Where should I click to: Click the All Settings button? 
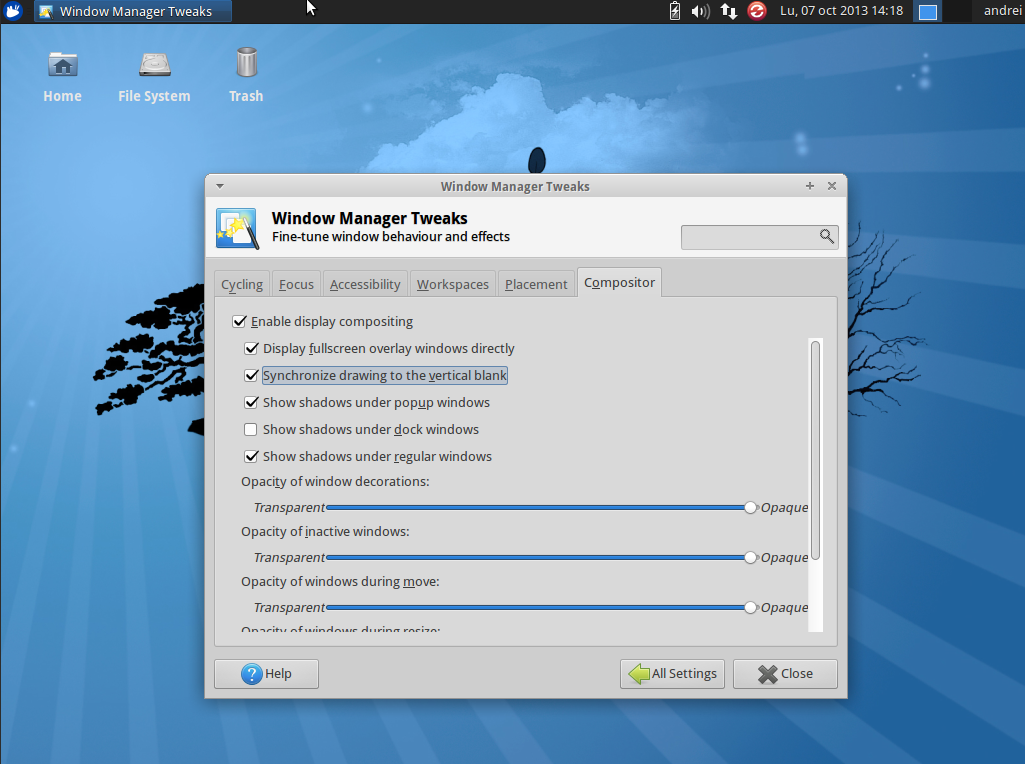pyautogui.click(x=672, y=673)
